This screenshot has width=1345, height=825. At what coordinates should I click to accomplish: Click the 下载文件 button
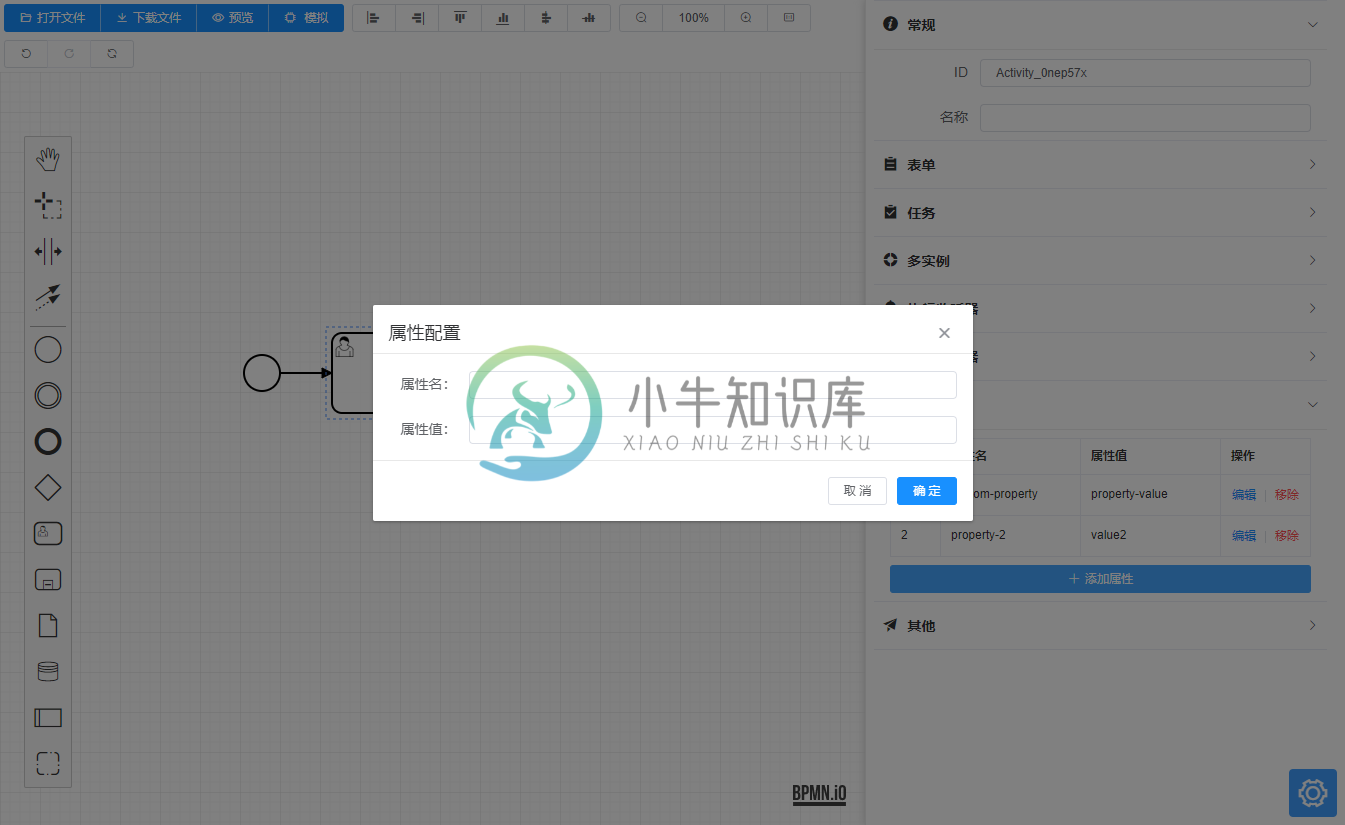pos(149,18)
